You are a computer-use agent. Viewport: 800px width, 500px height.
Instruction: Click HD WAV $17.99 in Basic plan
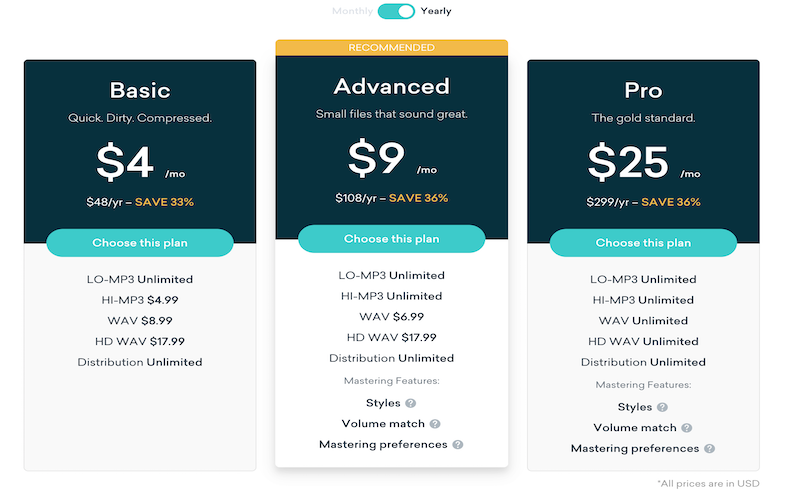(140, 341)
